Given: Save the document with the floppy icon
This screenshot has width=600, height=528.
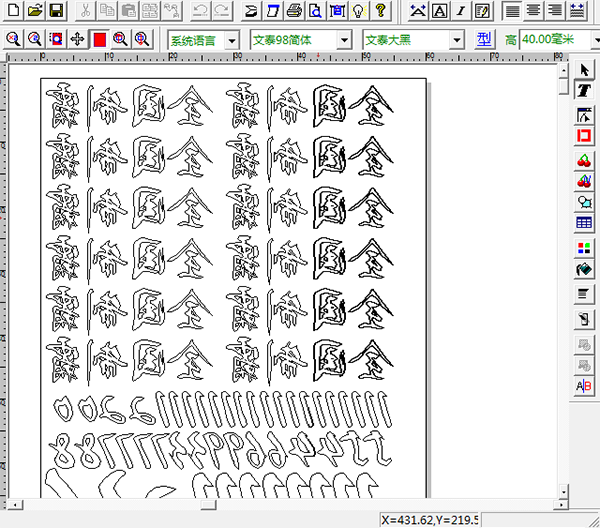Looking at the screenshot, I should (x=56, y=11).
